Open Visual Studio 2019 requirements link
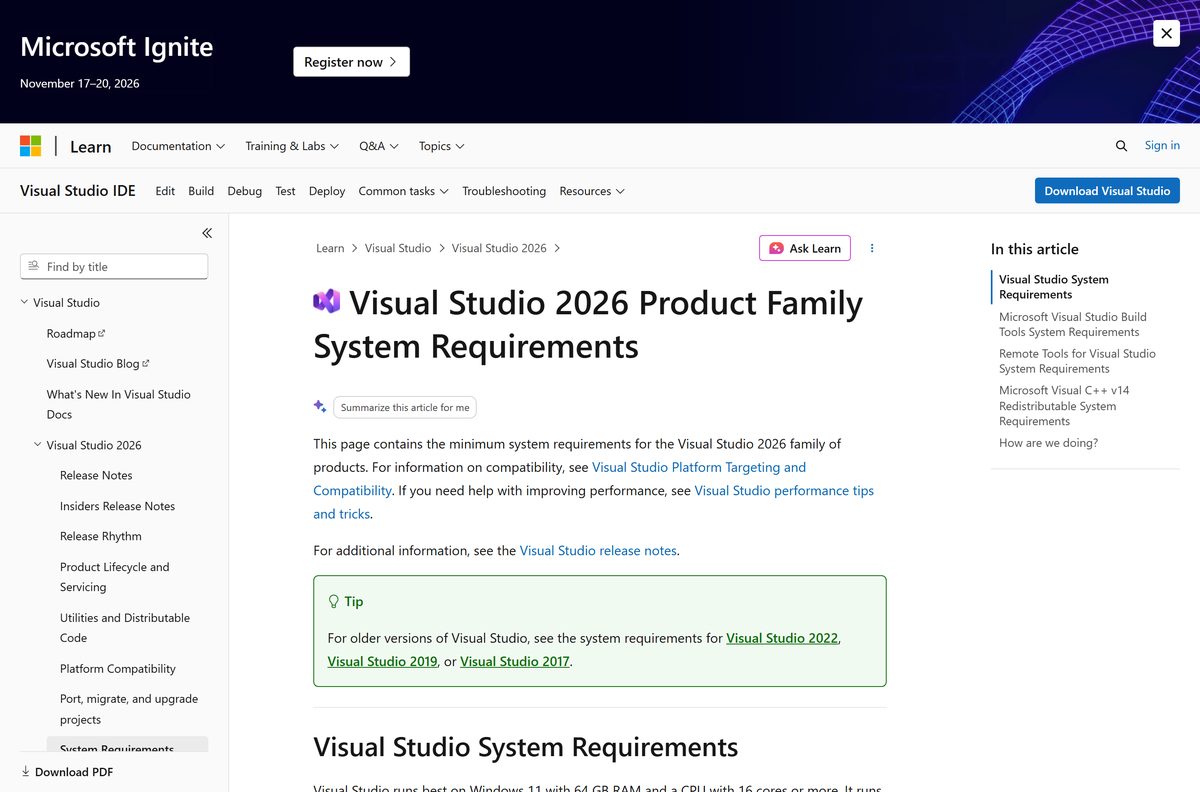 tap(382, 661)
